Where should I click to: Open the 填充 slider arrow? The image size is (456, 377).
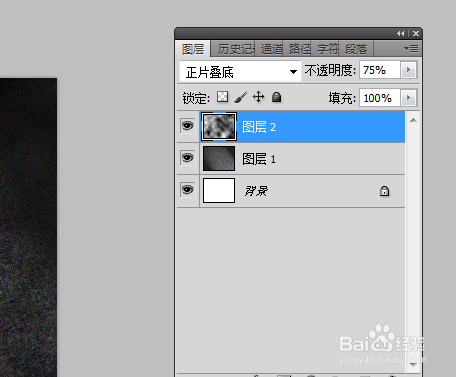[408, 98]
